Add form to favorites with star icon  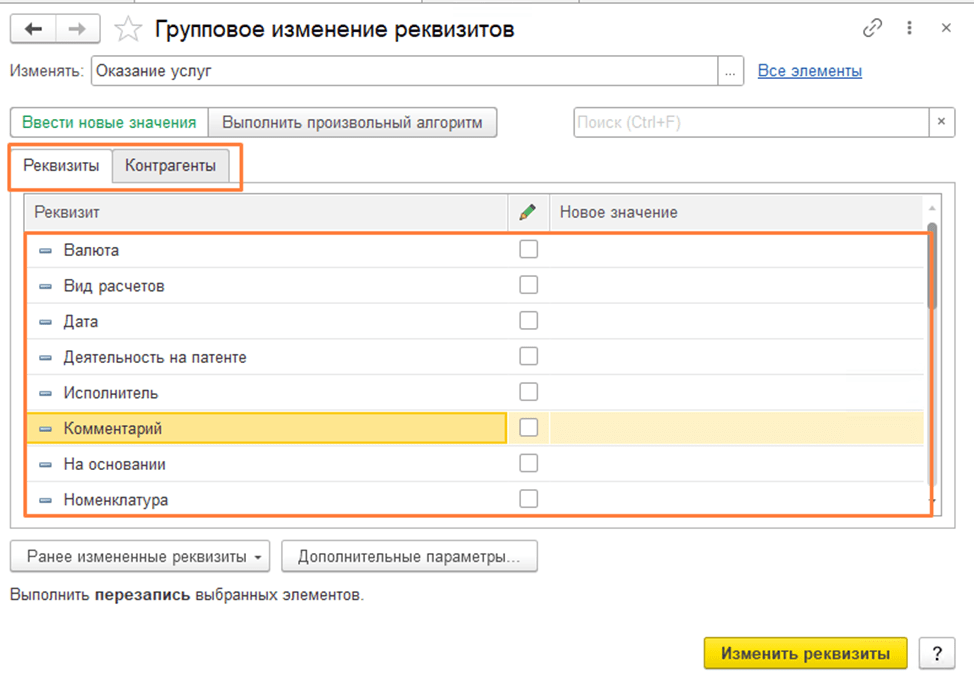tap(128, 30)
